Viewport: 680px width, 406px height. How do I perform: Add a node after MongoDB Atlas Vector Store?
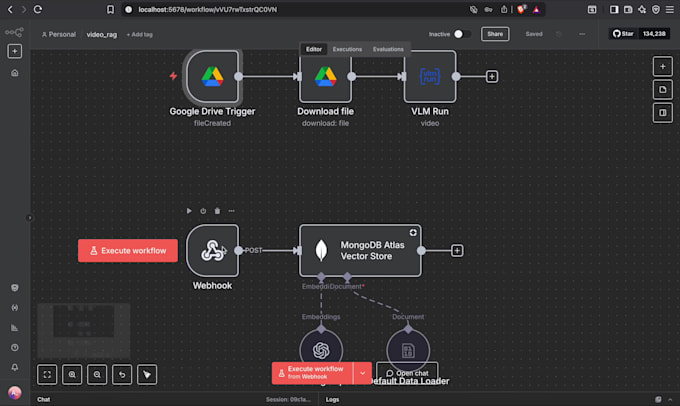457,251
